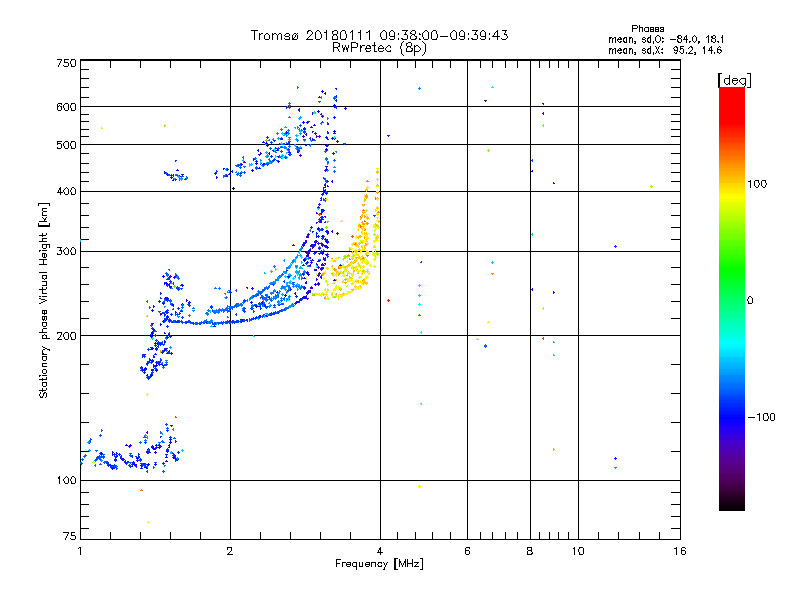Click the "Phases" header text
Image resolution: width=800 pixels, height=600 pixels.
click(647, 29)
